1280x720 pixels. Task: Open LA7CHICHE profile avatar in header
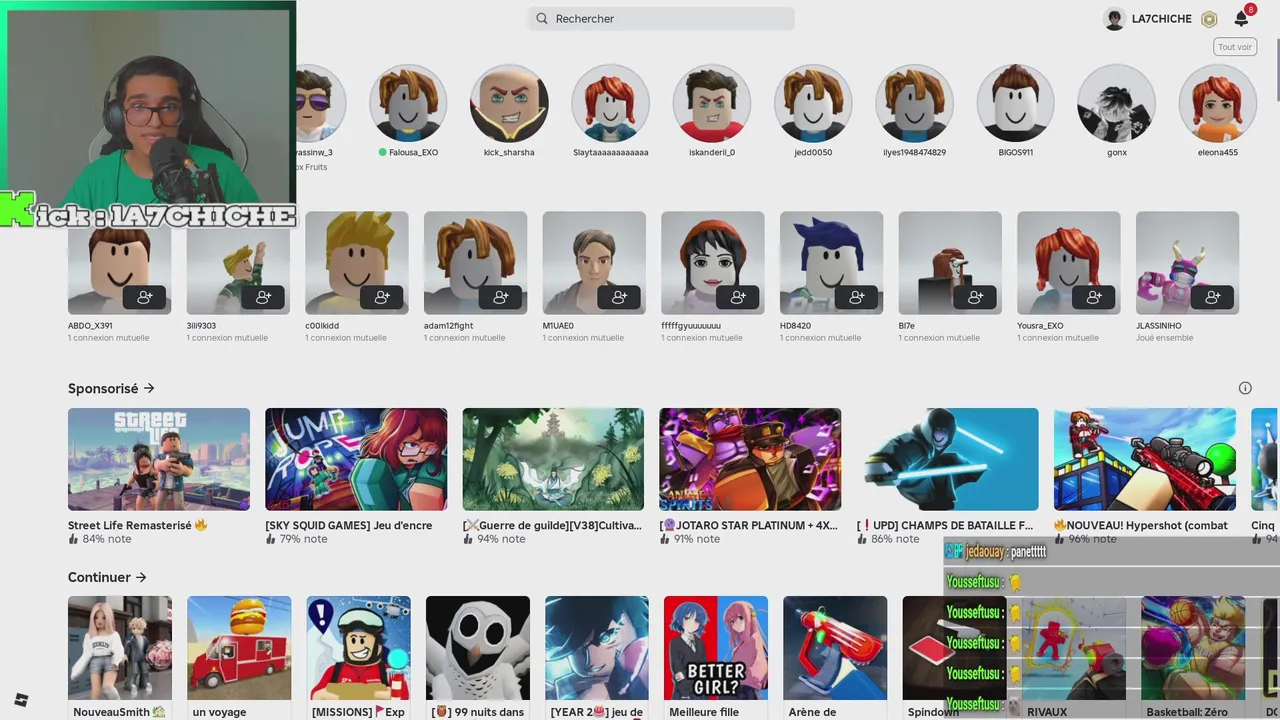point(1114,19)
